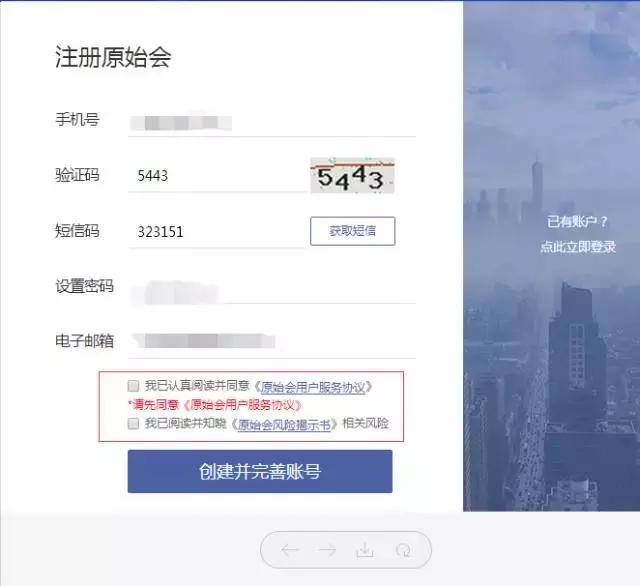640x586 pixels.
Task: Click the forward arrow in the bottom toolbar
Action: [x=327, y=550]
